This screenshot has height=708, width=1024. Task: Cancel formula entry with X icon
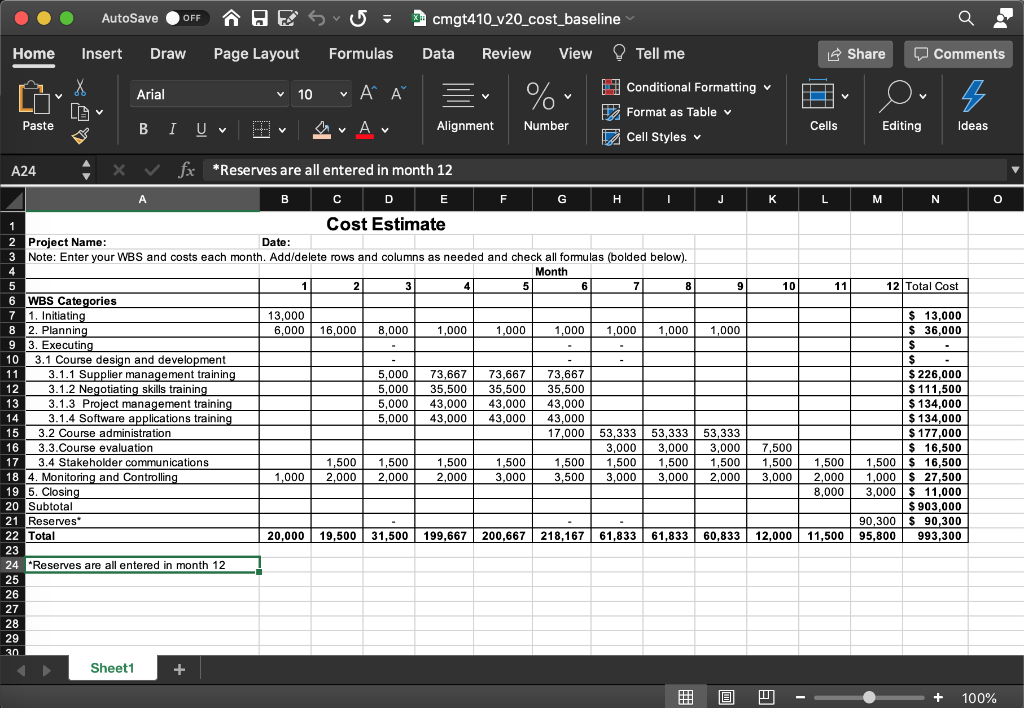click(x=119, y=170)
